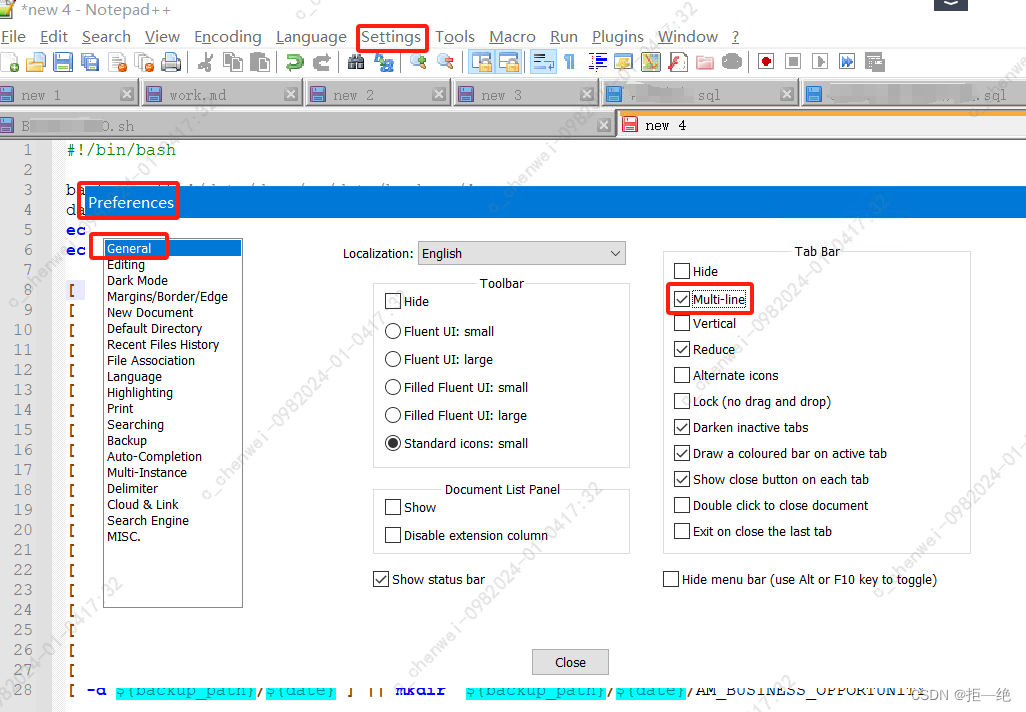Click the Start Recording macro icon

tap(766, 62)
